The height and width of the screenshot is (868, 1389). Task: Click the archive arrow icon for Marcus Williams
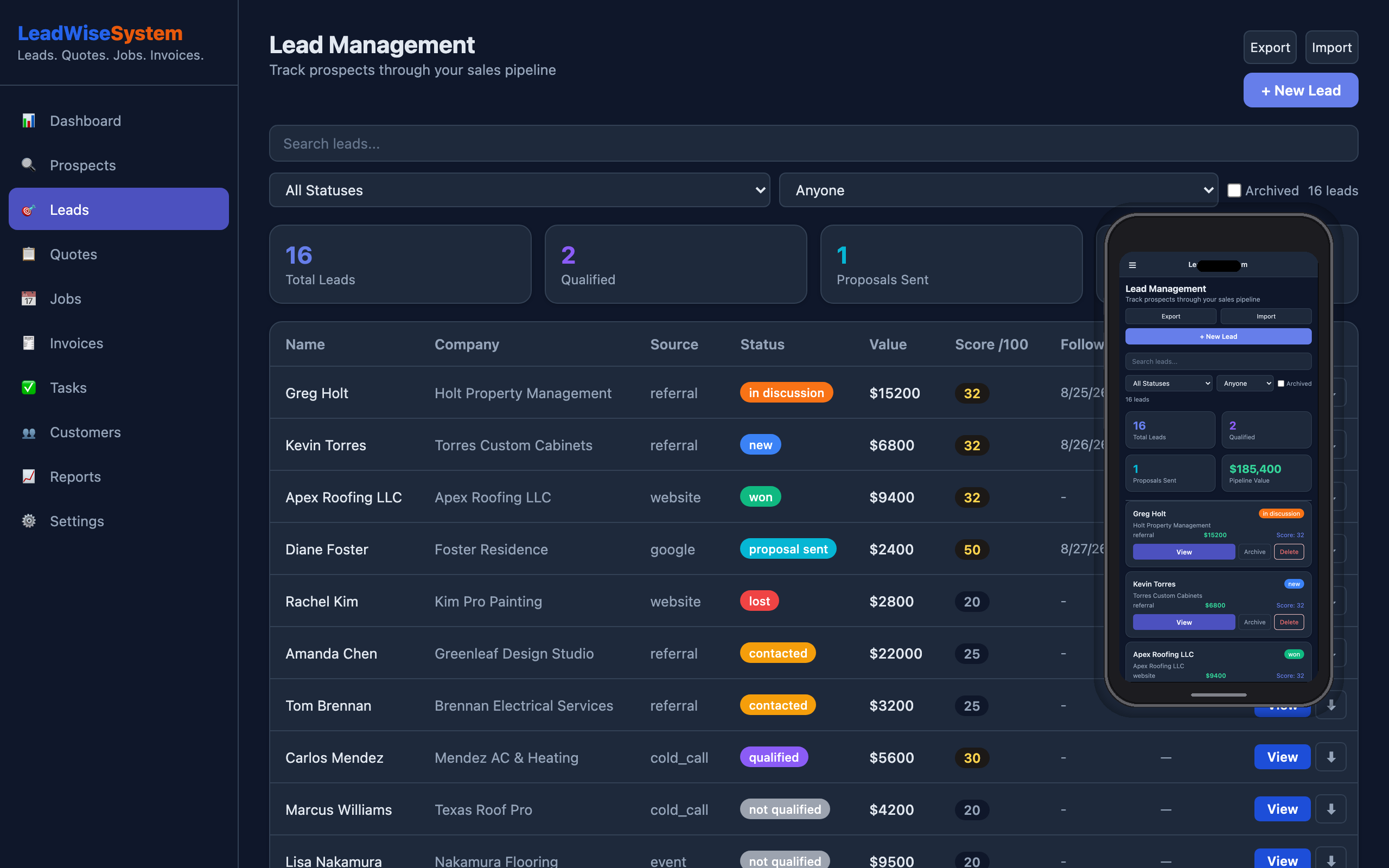tap(1331, 809)
